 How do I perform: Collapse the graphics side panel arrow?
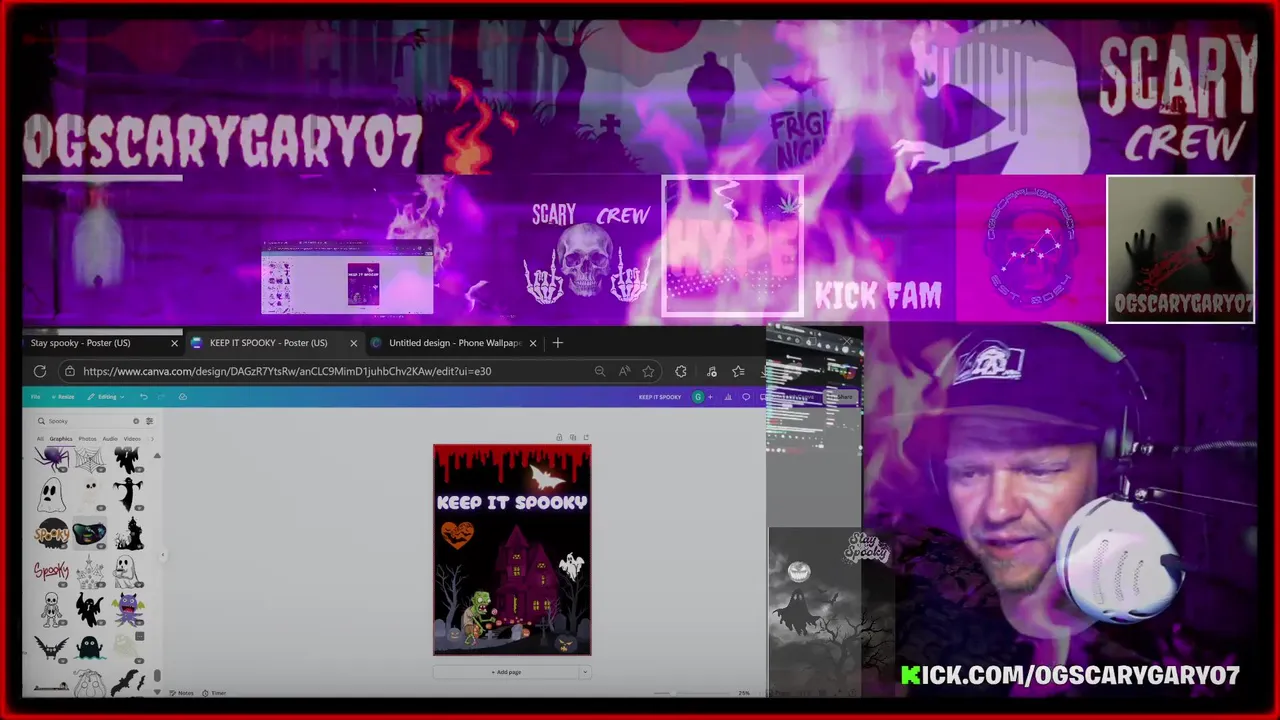[163, 556]
